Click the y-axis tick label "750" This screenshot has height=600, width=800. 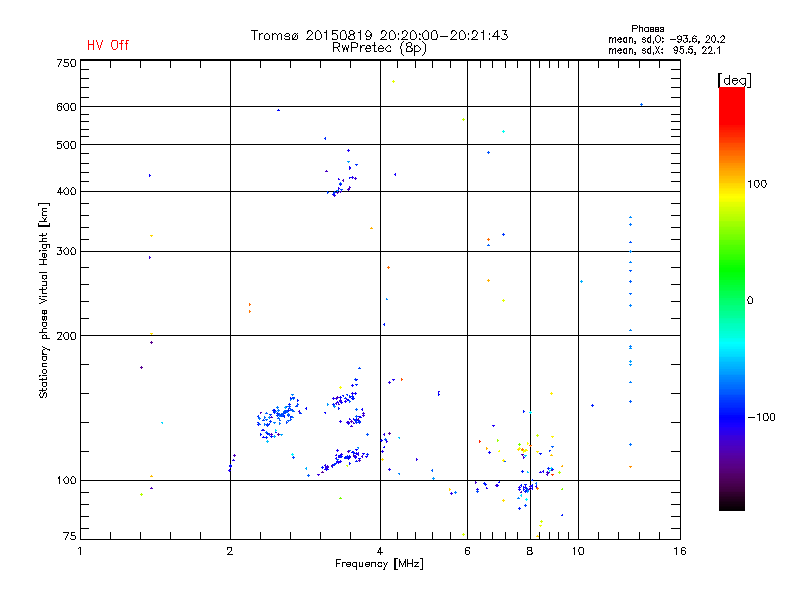click(66, 64)
